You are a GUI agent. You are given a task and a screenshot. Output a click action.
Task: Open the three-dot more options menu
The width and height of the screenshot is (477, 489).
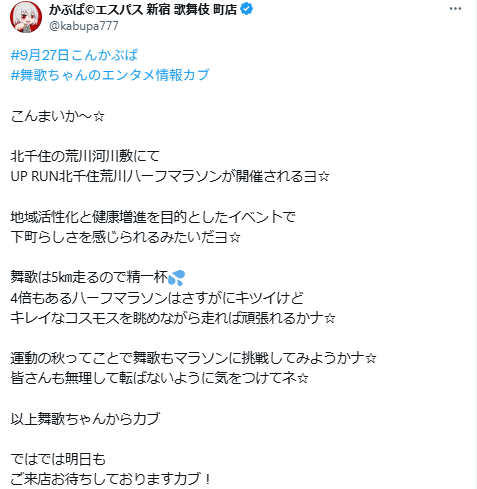[455, 9]
